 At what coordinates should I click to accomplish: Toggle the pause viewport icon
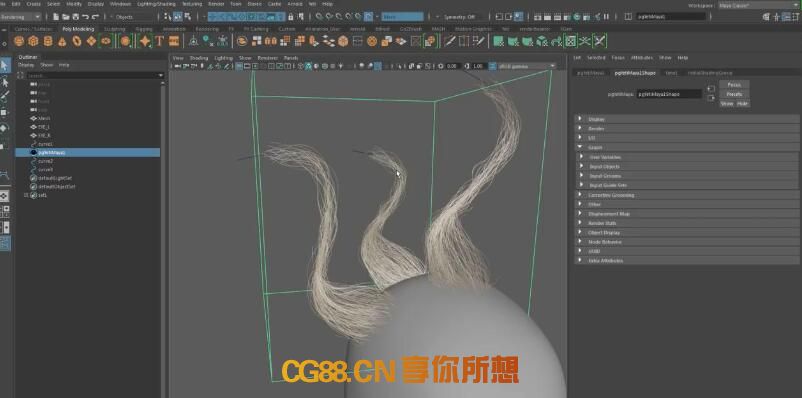click(x=607, y=17)
